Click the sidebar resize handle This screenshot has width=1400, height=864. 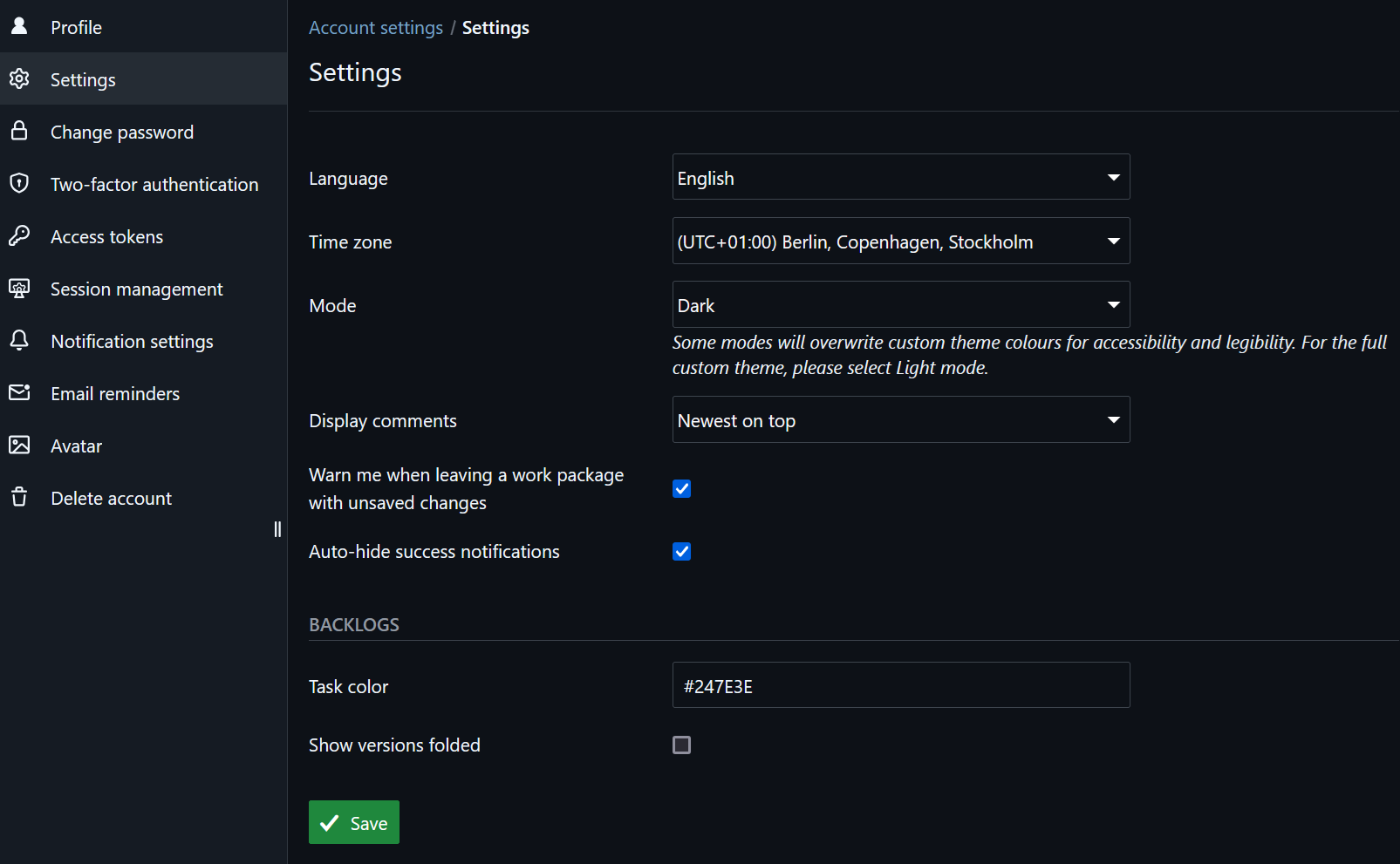pyautogui.click(x=277, y=529)
